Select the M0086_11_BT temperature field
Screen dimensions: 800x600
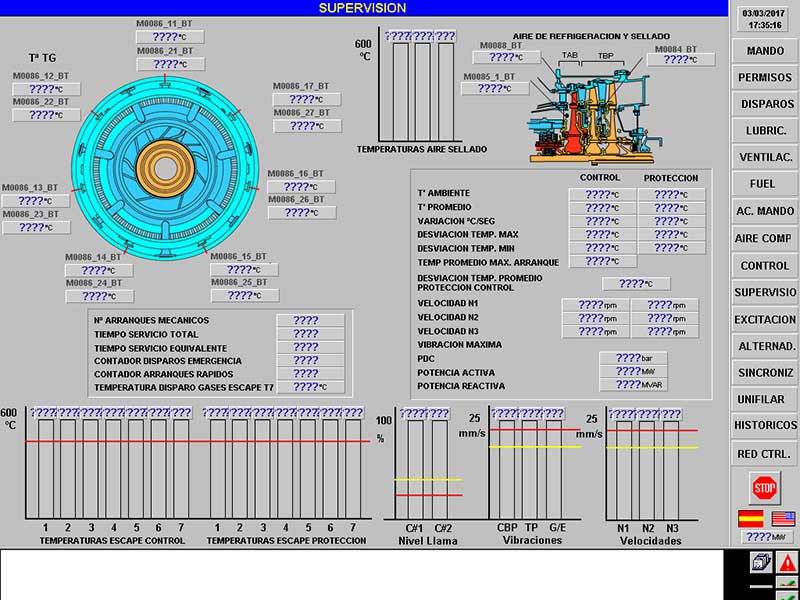coord(170,37)
